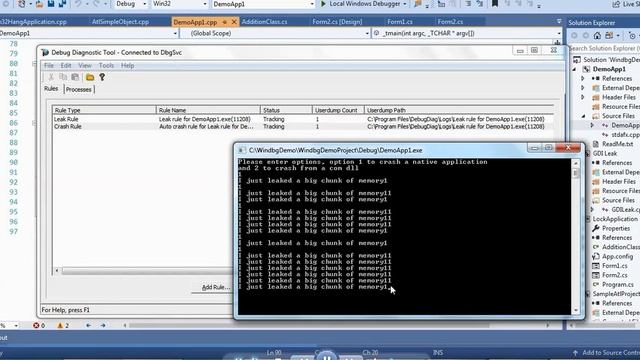The image size is (640, 360).
Task: Navigate back with left arrow in error bar
Action: pos(88,325)
